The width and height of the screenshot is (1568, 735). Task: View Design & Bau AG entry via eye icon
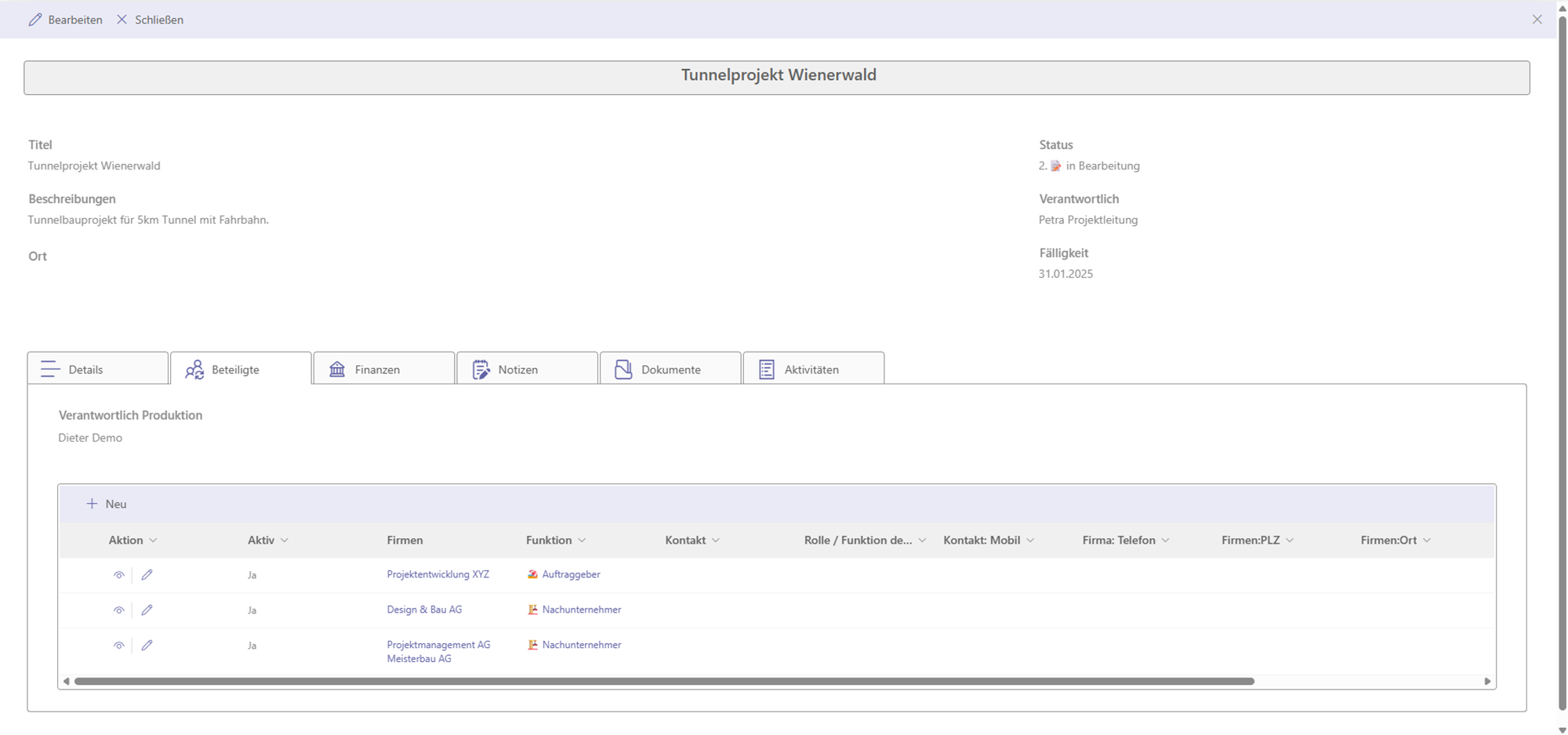pyautogui.click(x=118, y=610)
